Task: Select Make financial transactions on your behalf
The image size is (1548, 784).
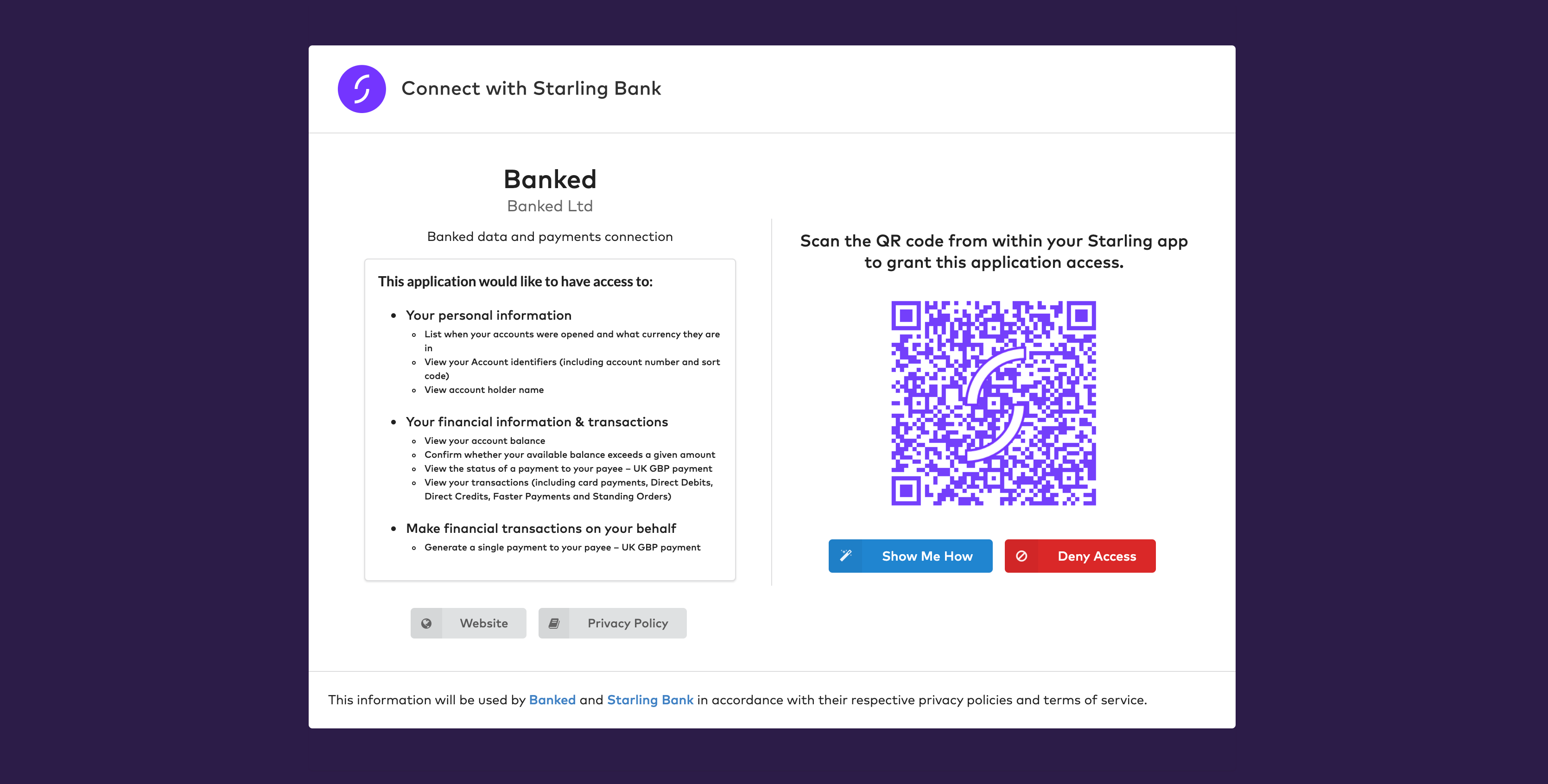Action: (x=541, y=528)
